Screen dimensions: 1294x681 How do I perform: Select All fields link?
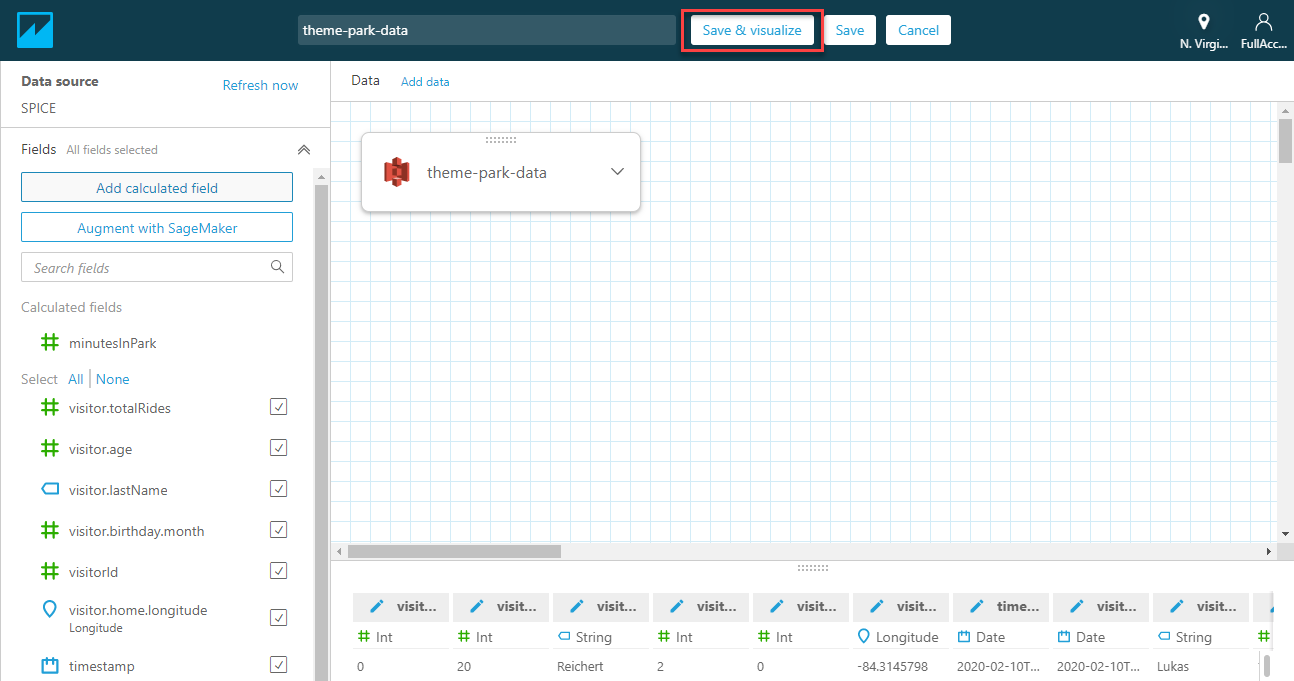tap(76, 379)
